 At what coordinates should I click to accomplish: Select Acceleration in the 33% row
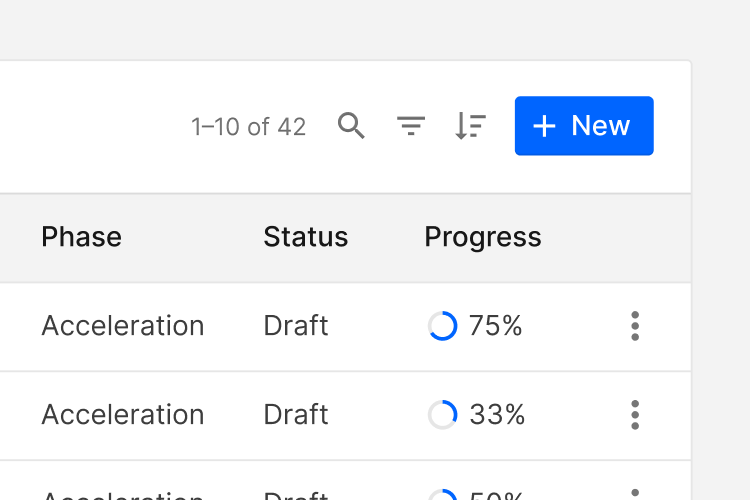(x=122, y=415)
